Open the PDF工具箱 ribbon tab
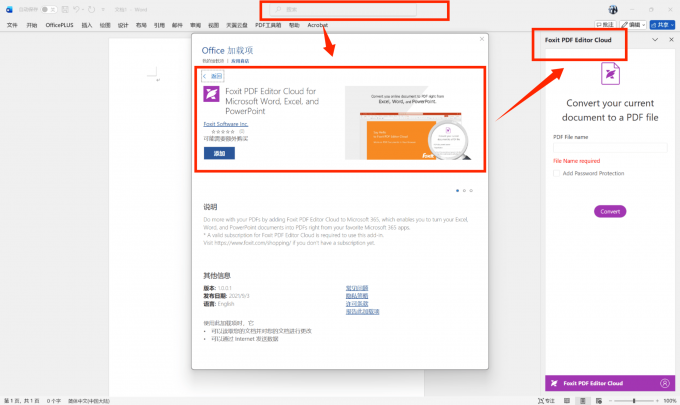Image resolution: width=680 pixels, height=405 pixels. [268, 25]
